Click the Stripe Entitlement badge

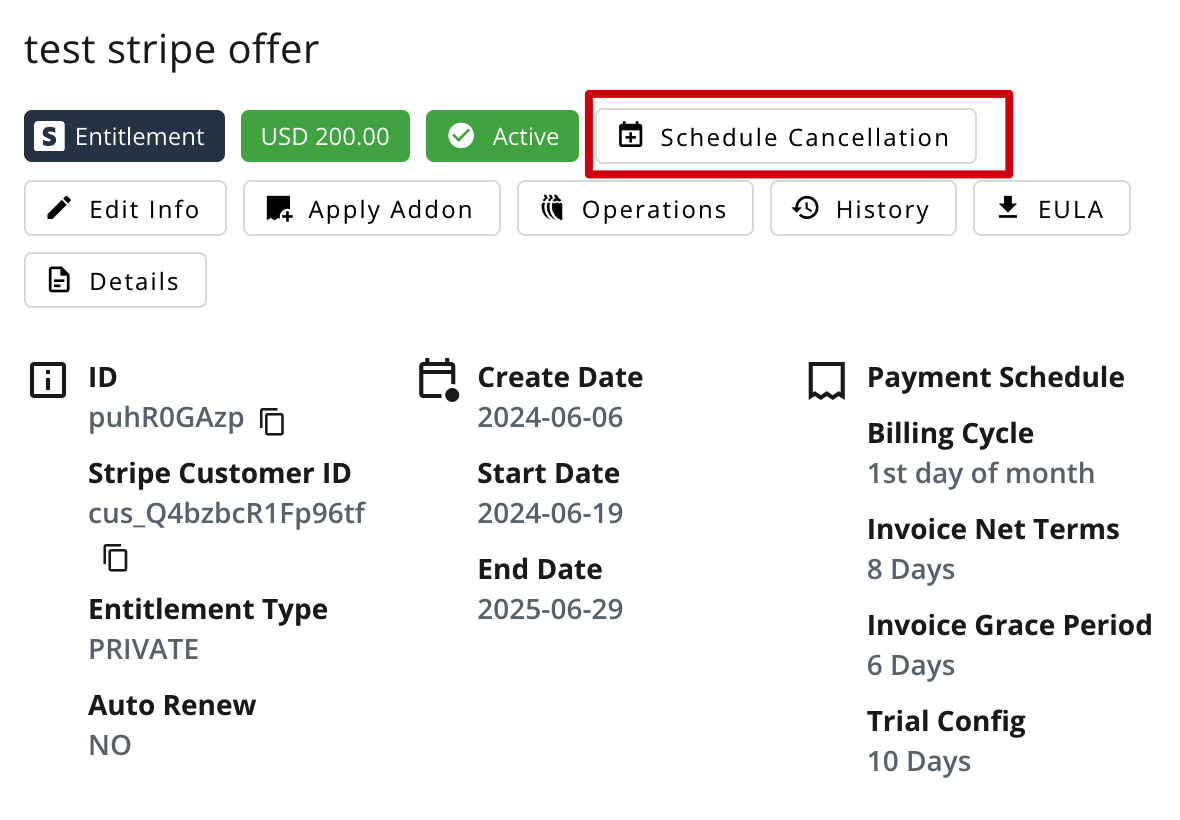[124, 136]
